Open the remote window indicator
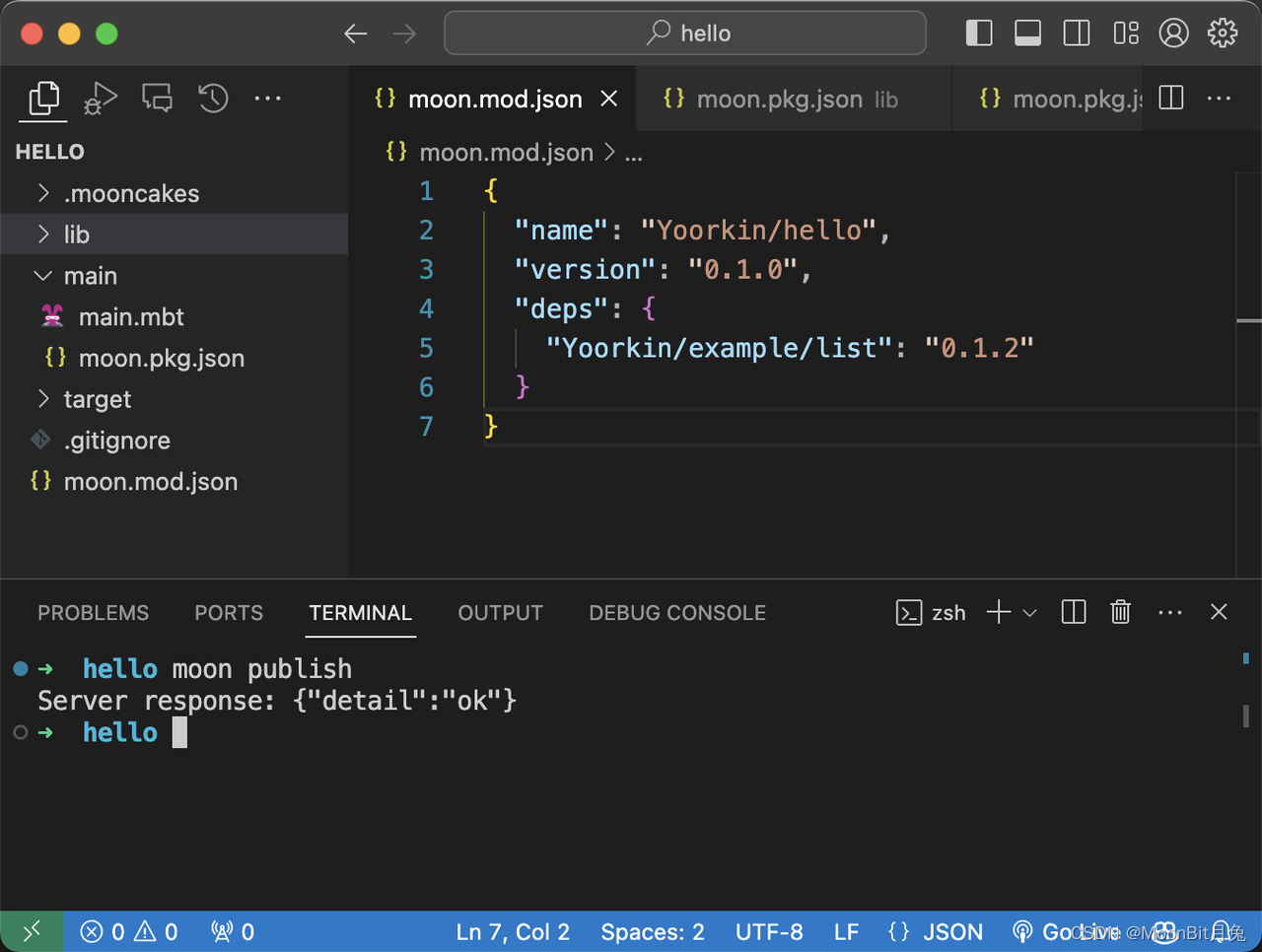This screenshot has width=1262, height=952. click(32, 931)
